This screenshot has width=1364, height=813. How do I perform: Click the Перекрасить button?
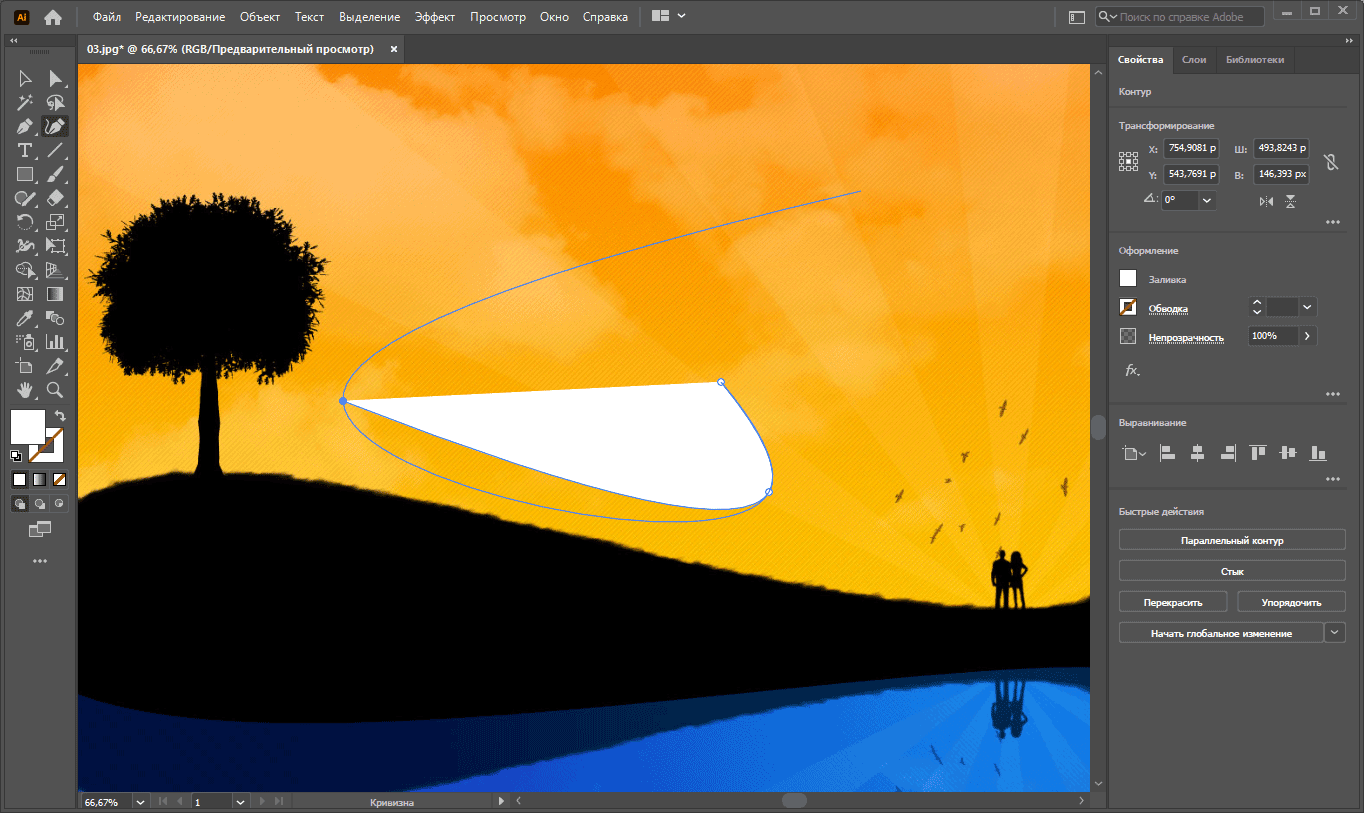click(1172, 601)
